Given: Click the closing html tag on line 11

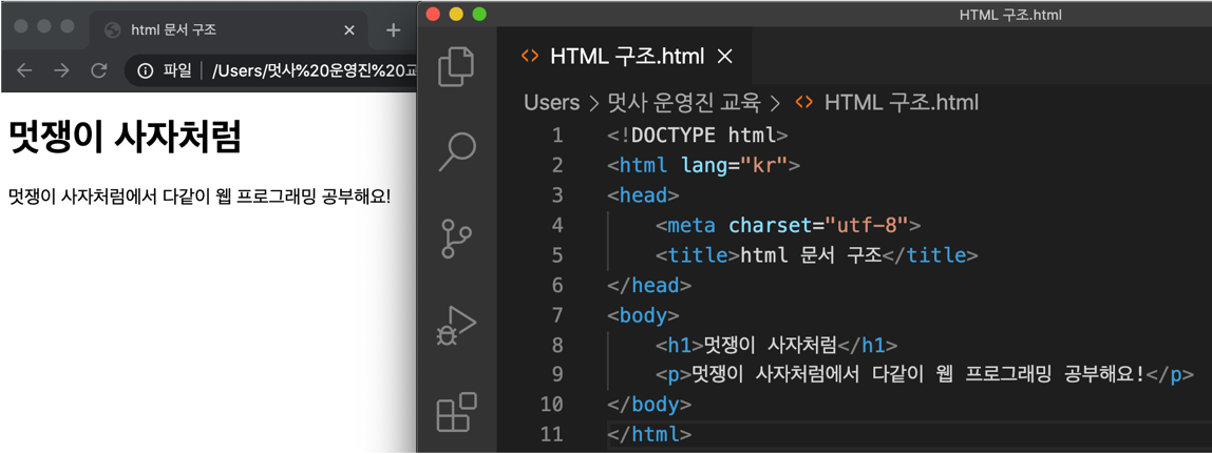Looking at the screenshot, I should (x=649, y=435).
